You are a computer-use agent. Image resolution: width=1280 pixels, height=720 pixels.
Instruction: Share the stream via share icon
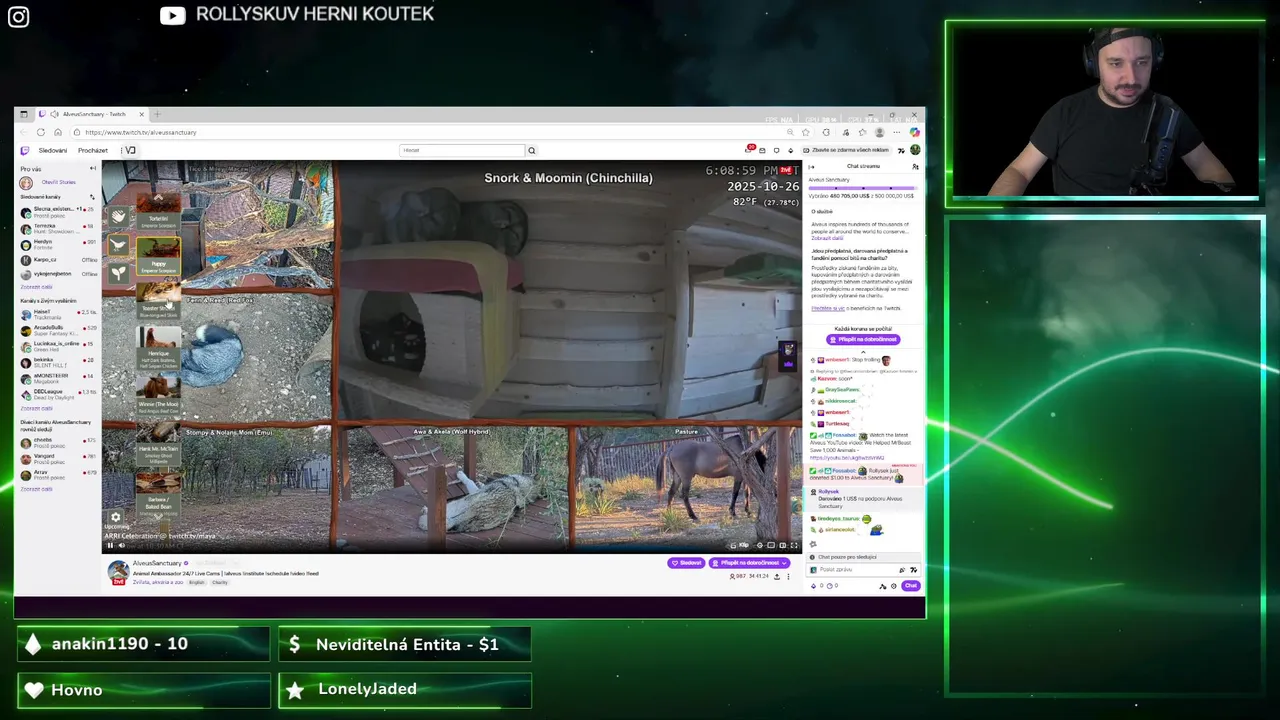(777, 577)
